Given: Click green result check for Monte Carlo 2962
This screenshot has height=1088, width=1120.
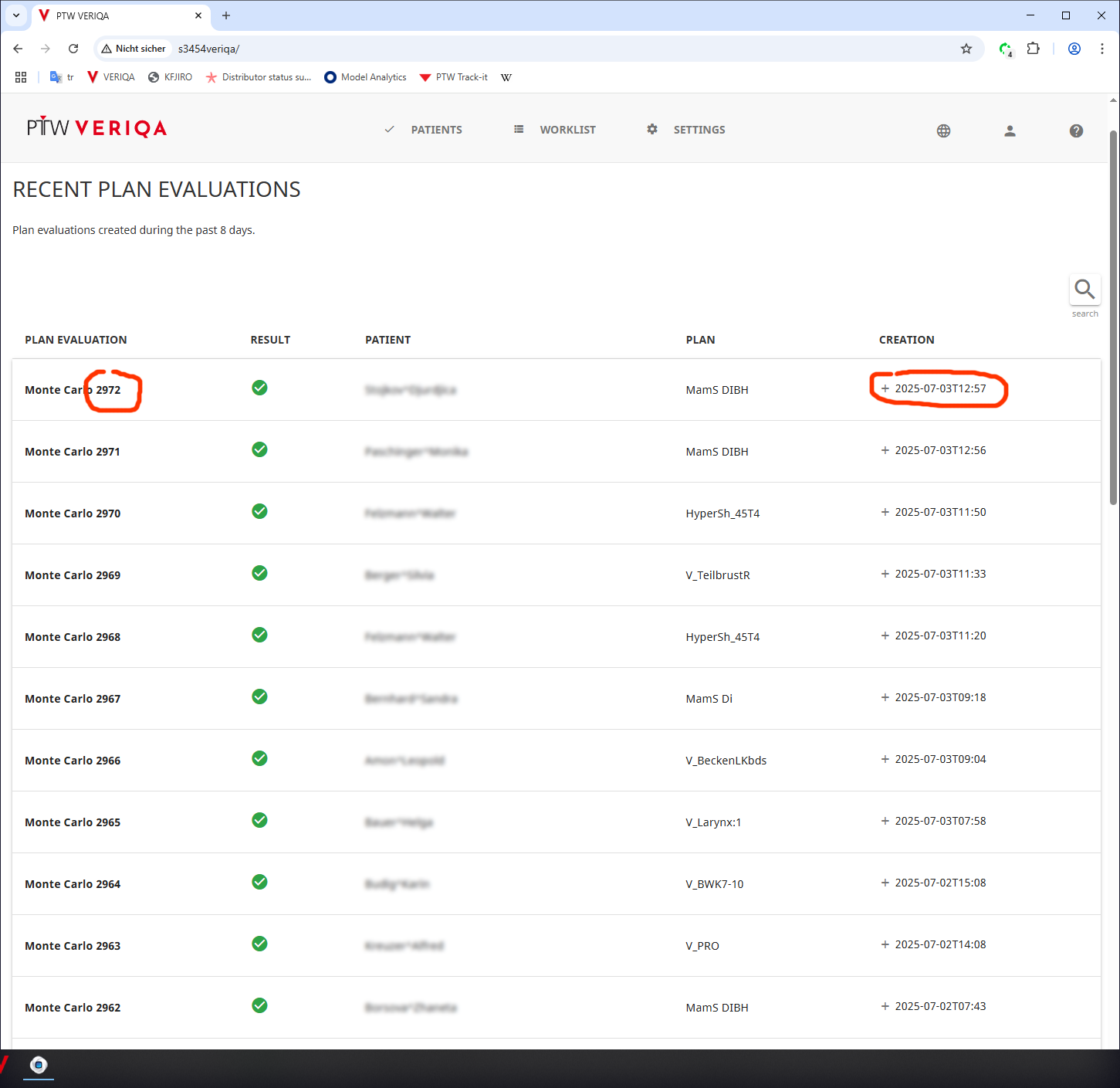Looking at the screenshot, I should [x=259, y=1005].
